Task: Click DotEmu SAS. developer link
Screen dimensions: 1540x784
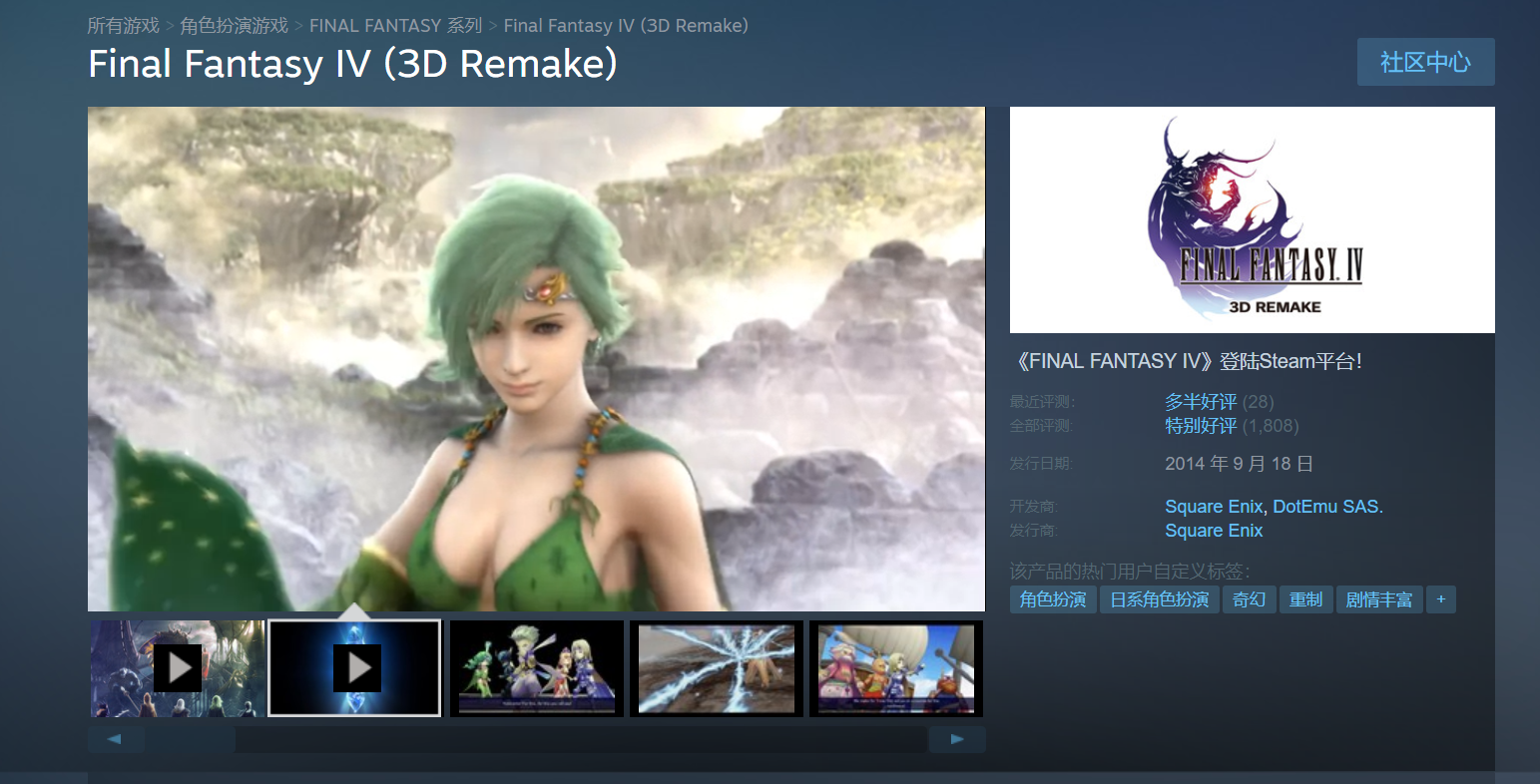Action: pos(1327,507)
